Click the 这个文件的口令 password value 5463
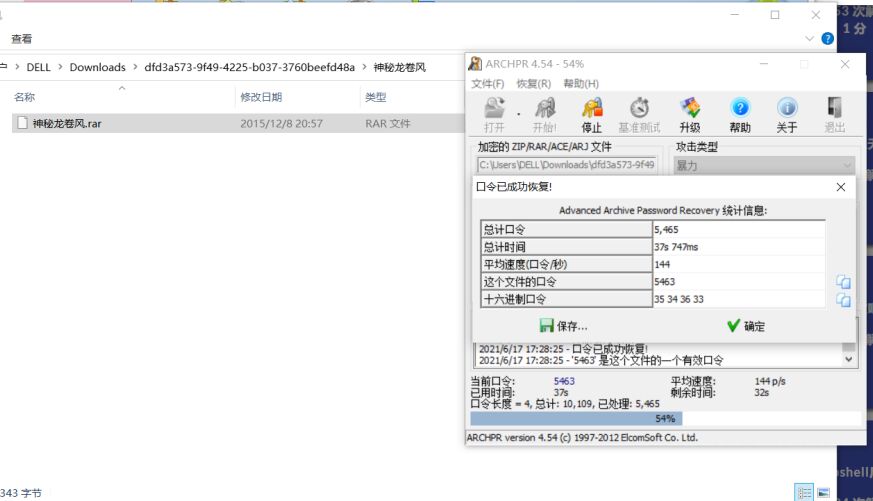 point(664,282)
